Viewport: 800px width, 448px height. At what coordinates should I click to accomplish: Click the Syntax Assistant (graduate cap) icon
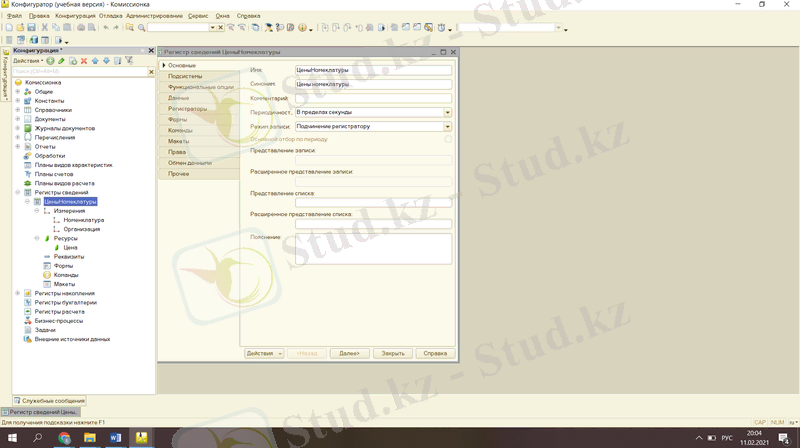tap(268, 28)
